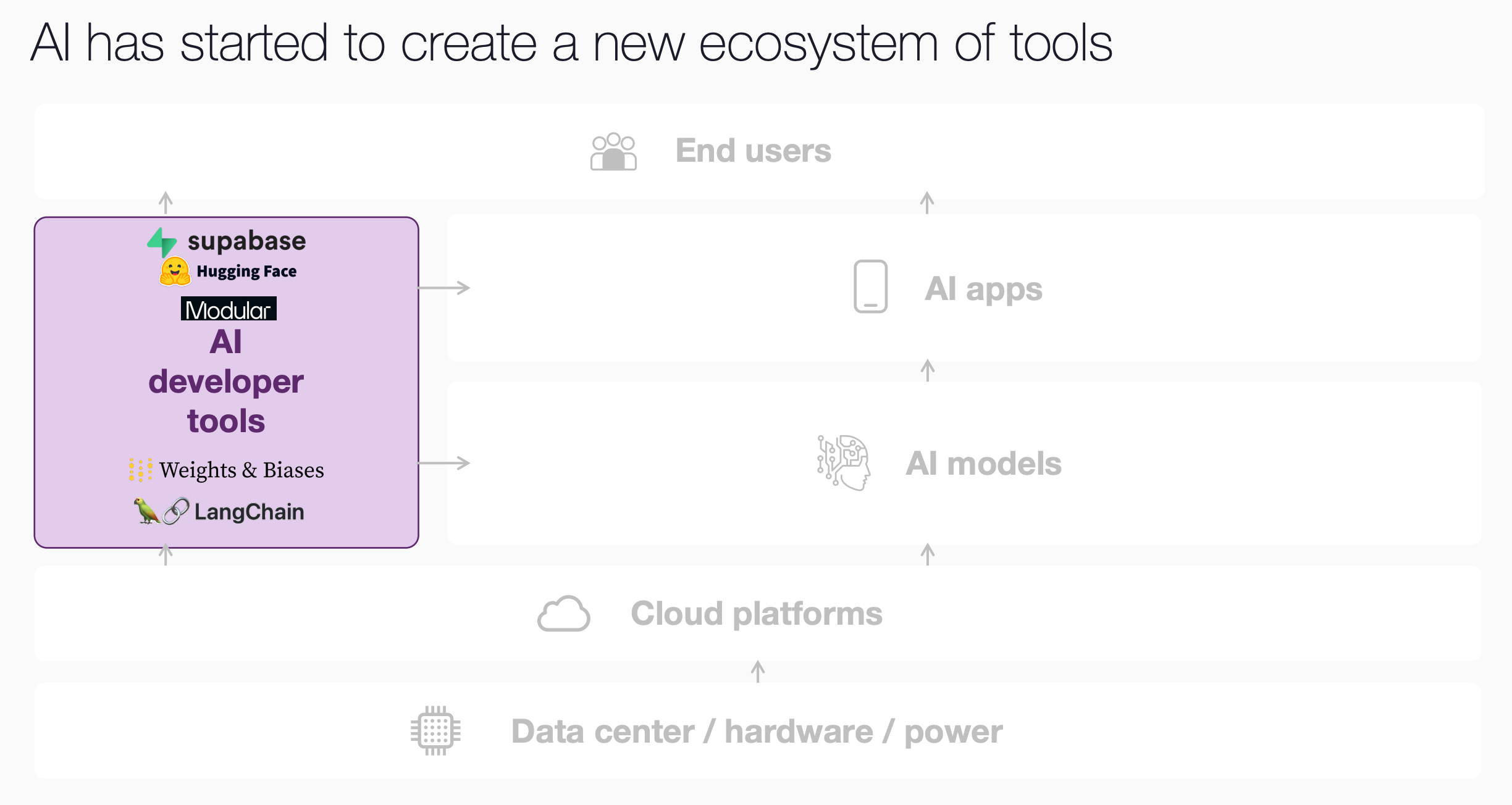Click the data center chip icon
Screen dimensions: 1512x805
point(435,731)
